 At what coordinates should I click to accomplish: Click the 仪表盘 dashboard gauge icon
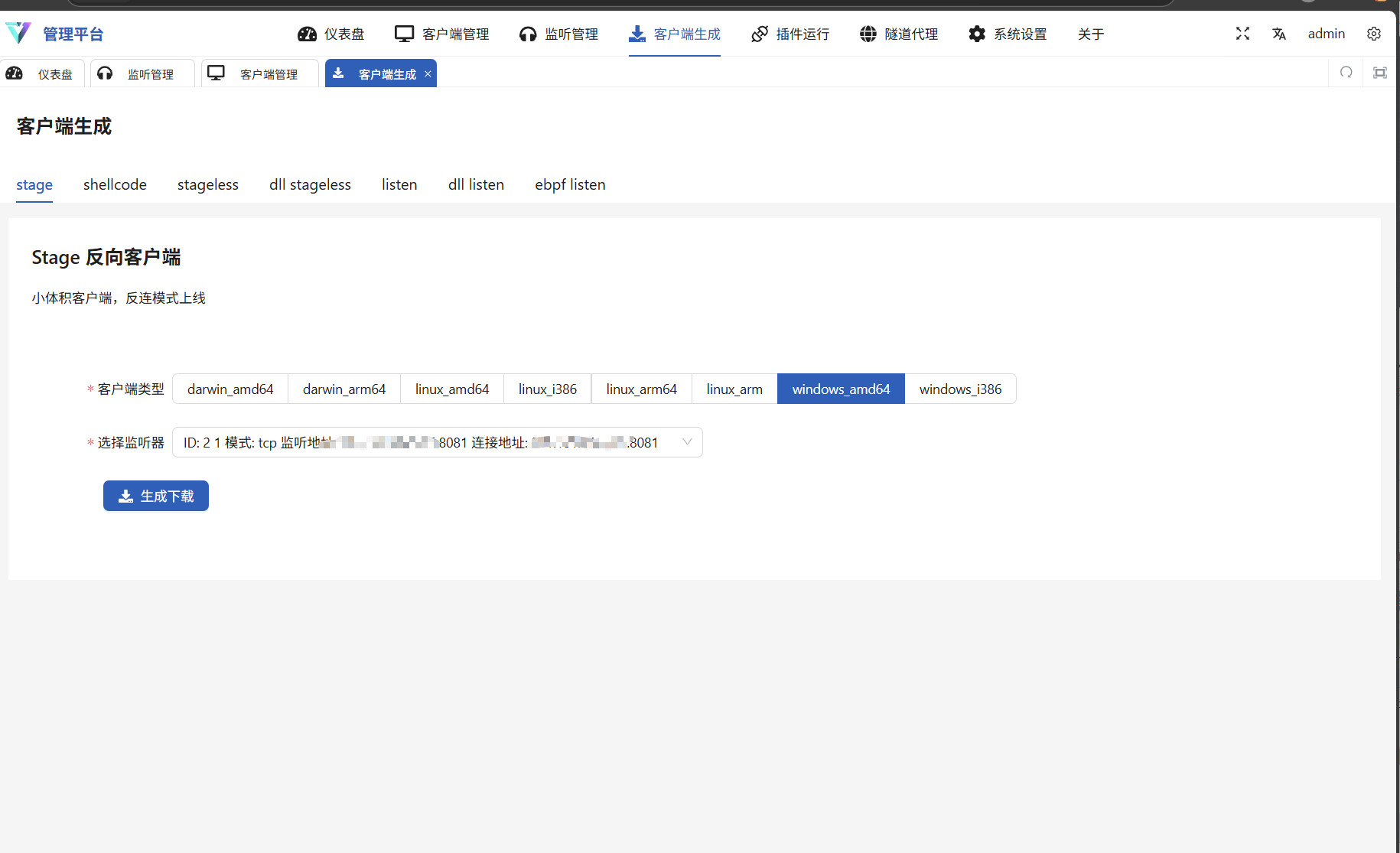[307, 34]
